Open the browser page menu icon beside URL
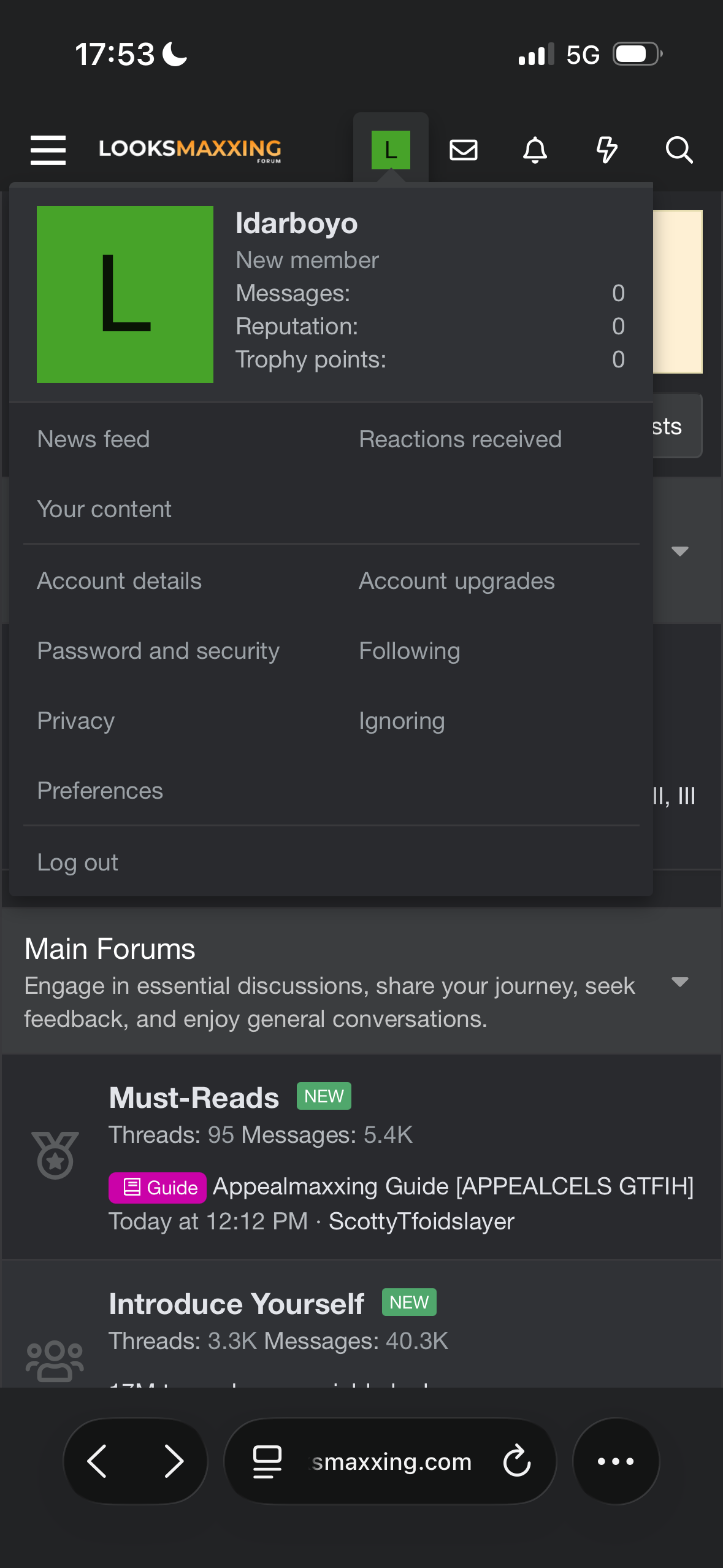 pyautogui.click(x=267, y=1461)
